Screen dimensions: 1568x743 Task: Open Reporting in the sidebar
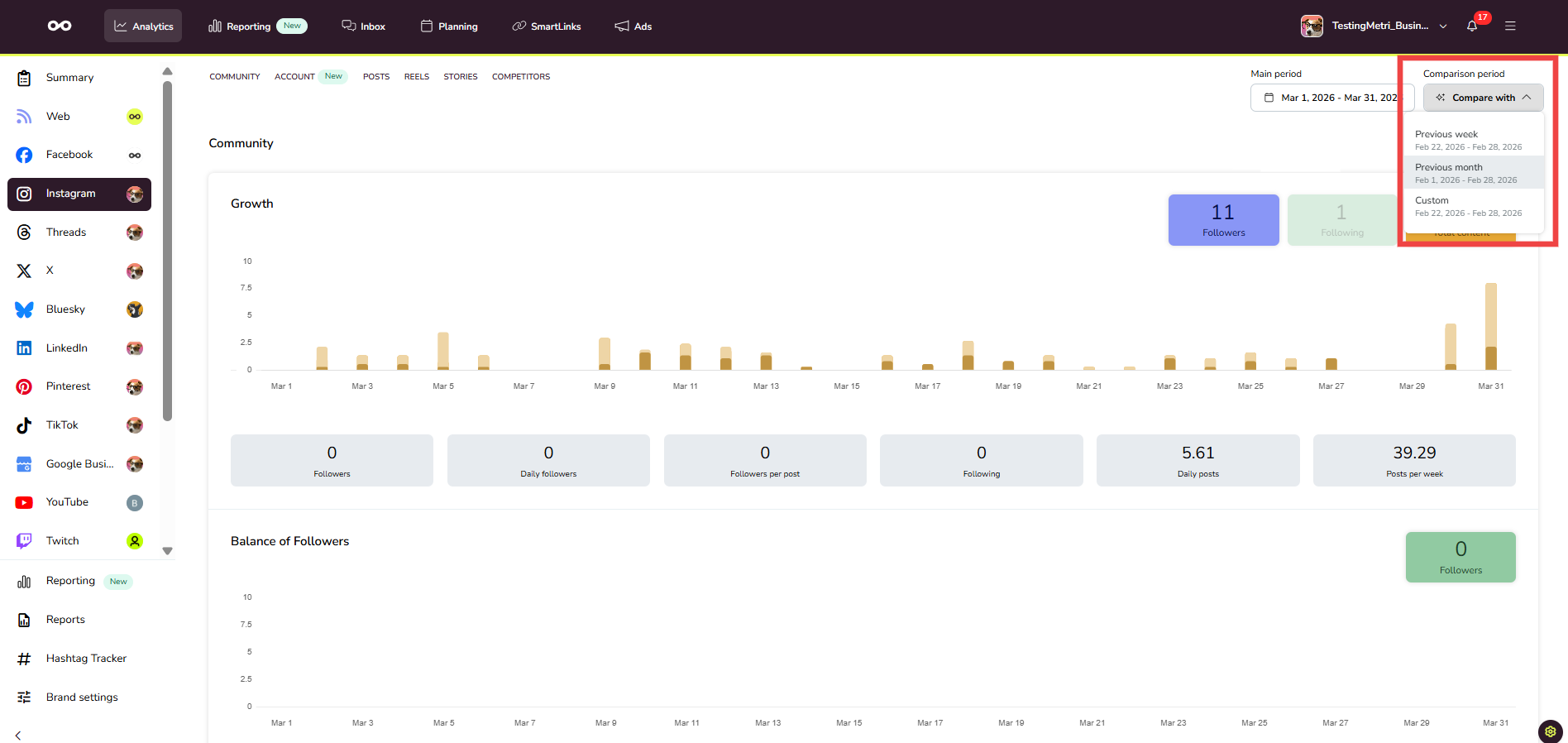click(x=79, y=581)
